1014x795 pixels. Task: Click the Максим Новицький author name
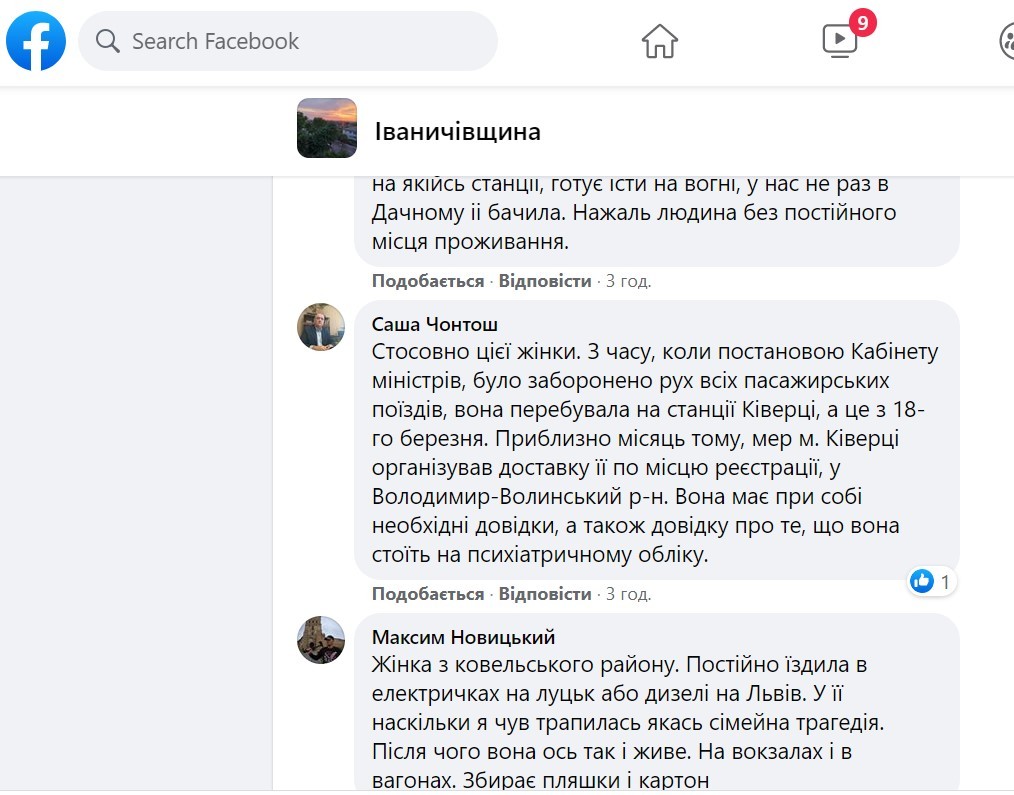pyautogui.click(x=463, y=637)
